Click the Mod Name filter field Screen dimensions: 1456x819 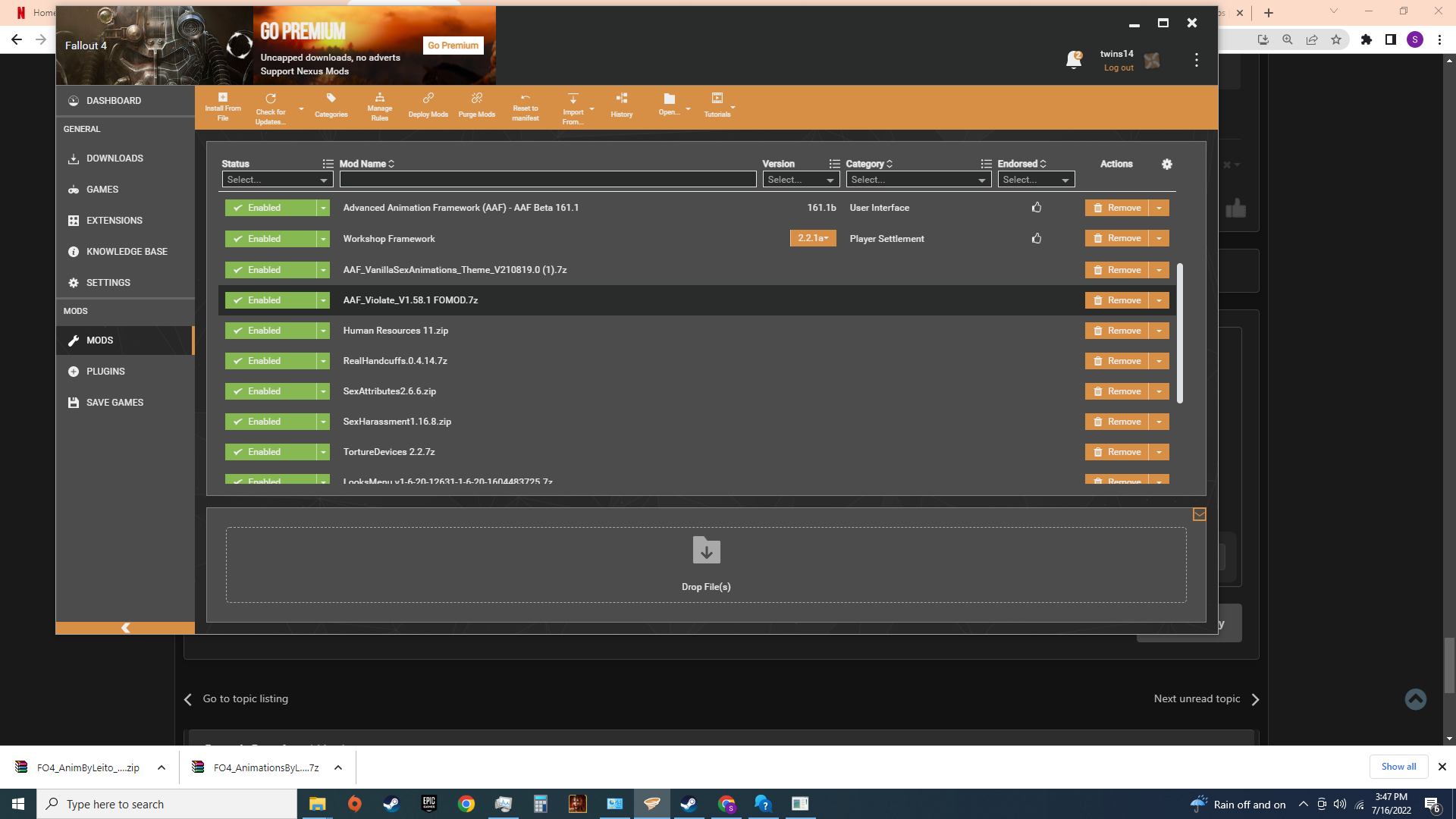click(548, 180)
